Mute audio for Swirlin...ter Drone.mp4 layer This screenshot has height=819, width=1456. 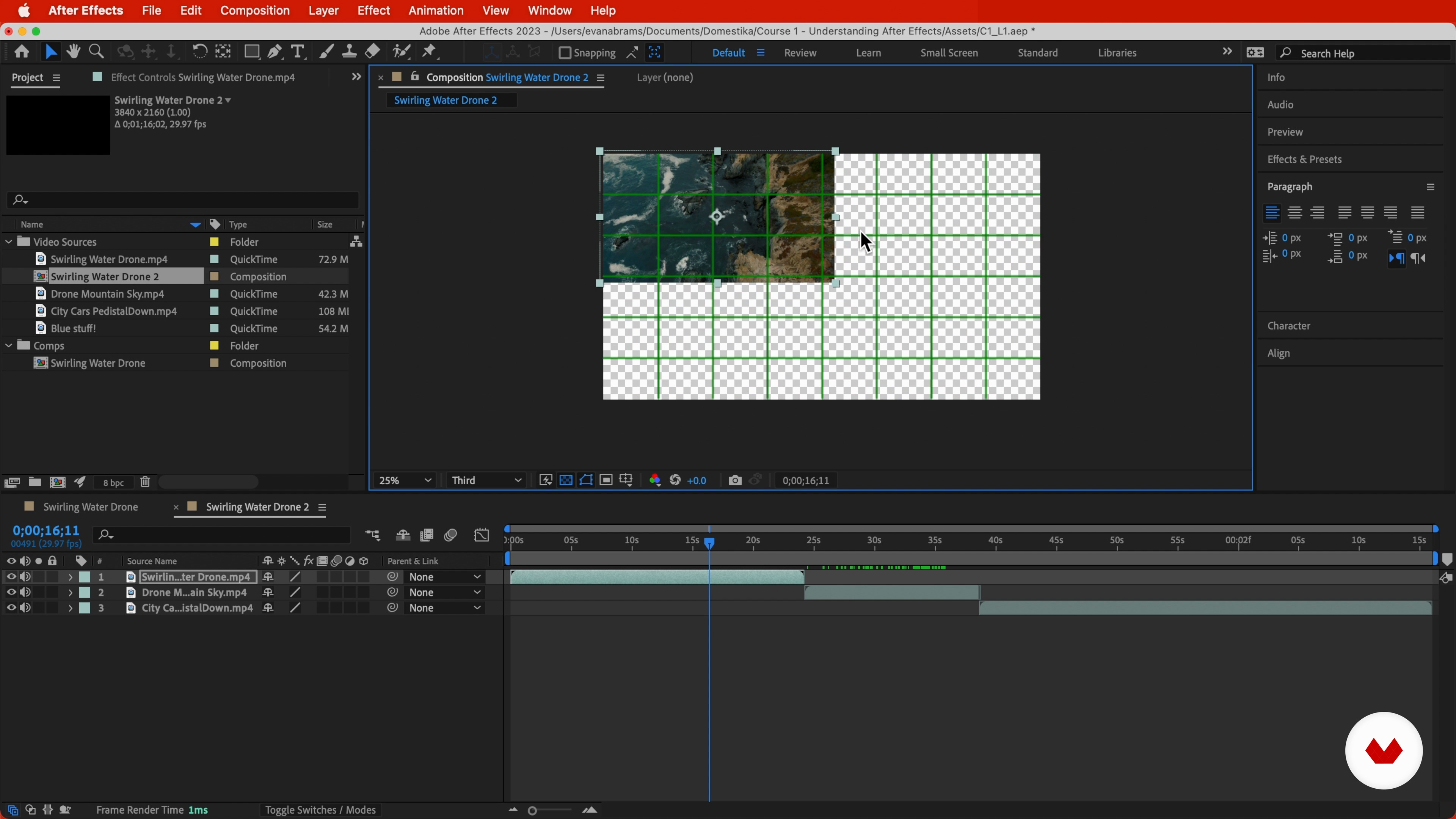[25, 577]
